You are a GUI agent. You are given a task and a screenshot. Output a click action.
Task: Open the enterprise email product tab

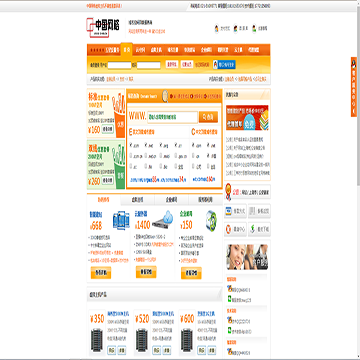coord(172,200)
